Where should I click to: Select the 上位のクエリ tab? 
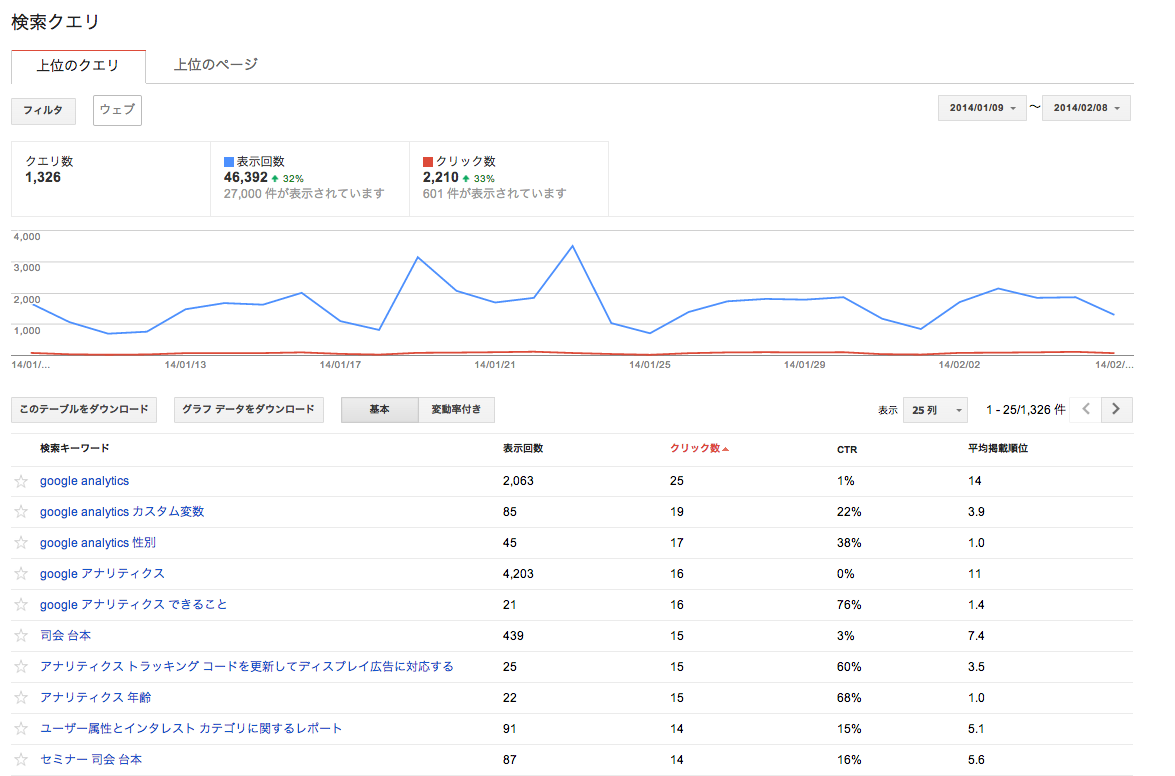click(78, 66)
